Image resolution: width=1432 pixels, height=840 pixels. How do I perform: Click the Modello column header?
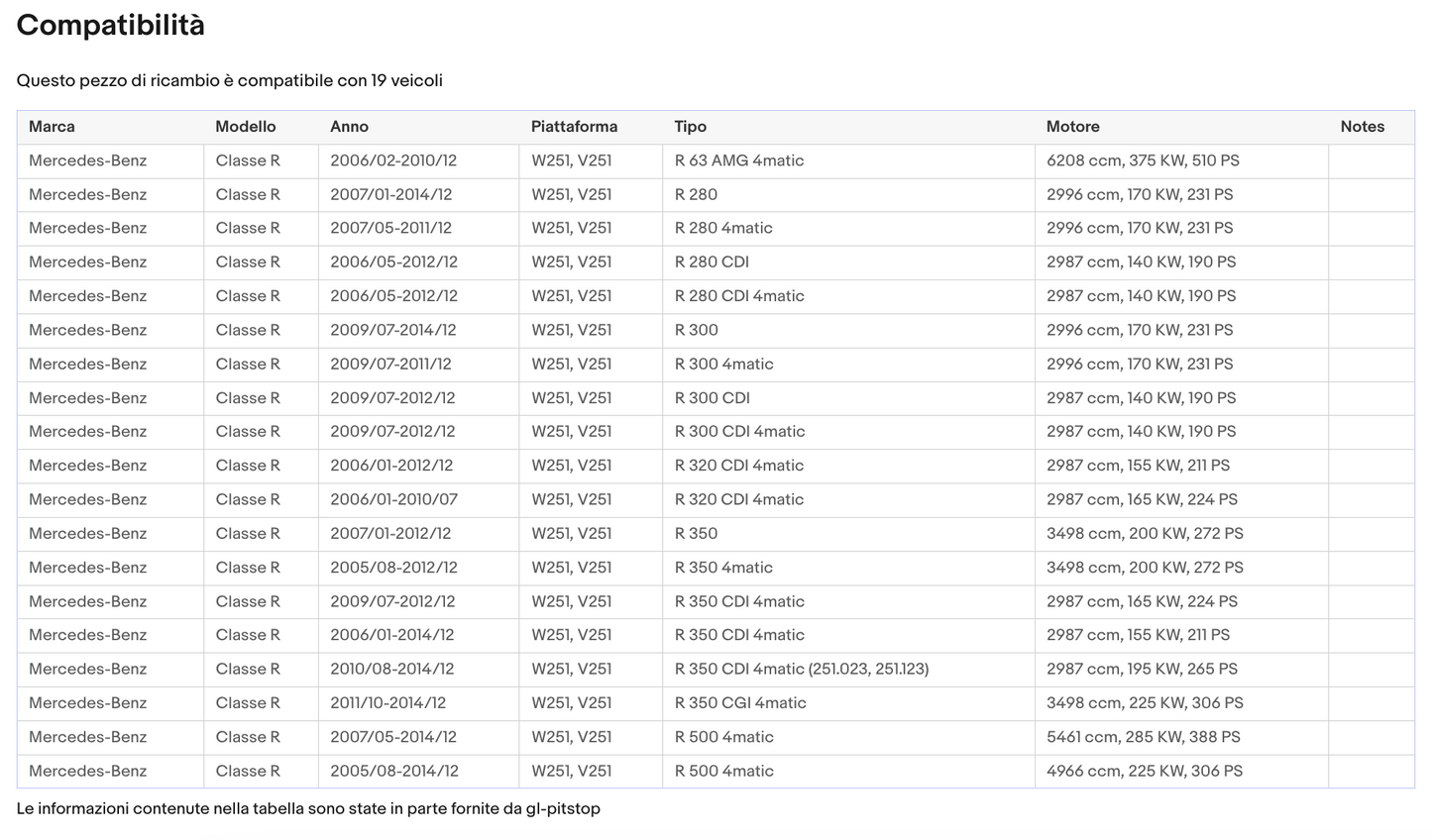245,127
